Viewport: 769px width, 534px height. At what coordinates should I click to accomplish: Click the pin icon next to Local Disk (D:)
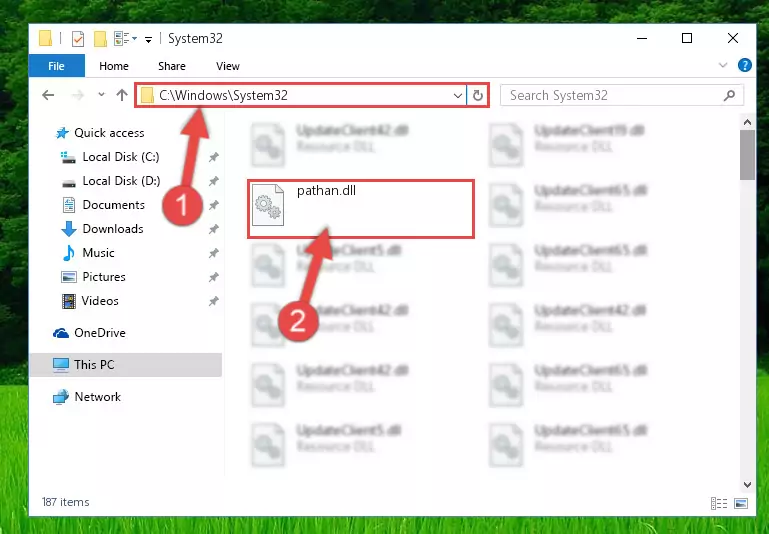pyautogui.click(x=213, y=181)
